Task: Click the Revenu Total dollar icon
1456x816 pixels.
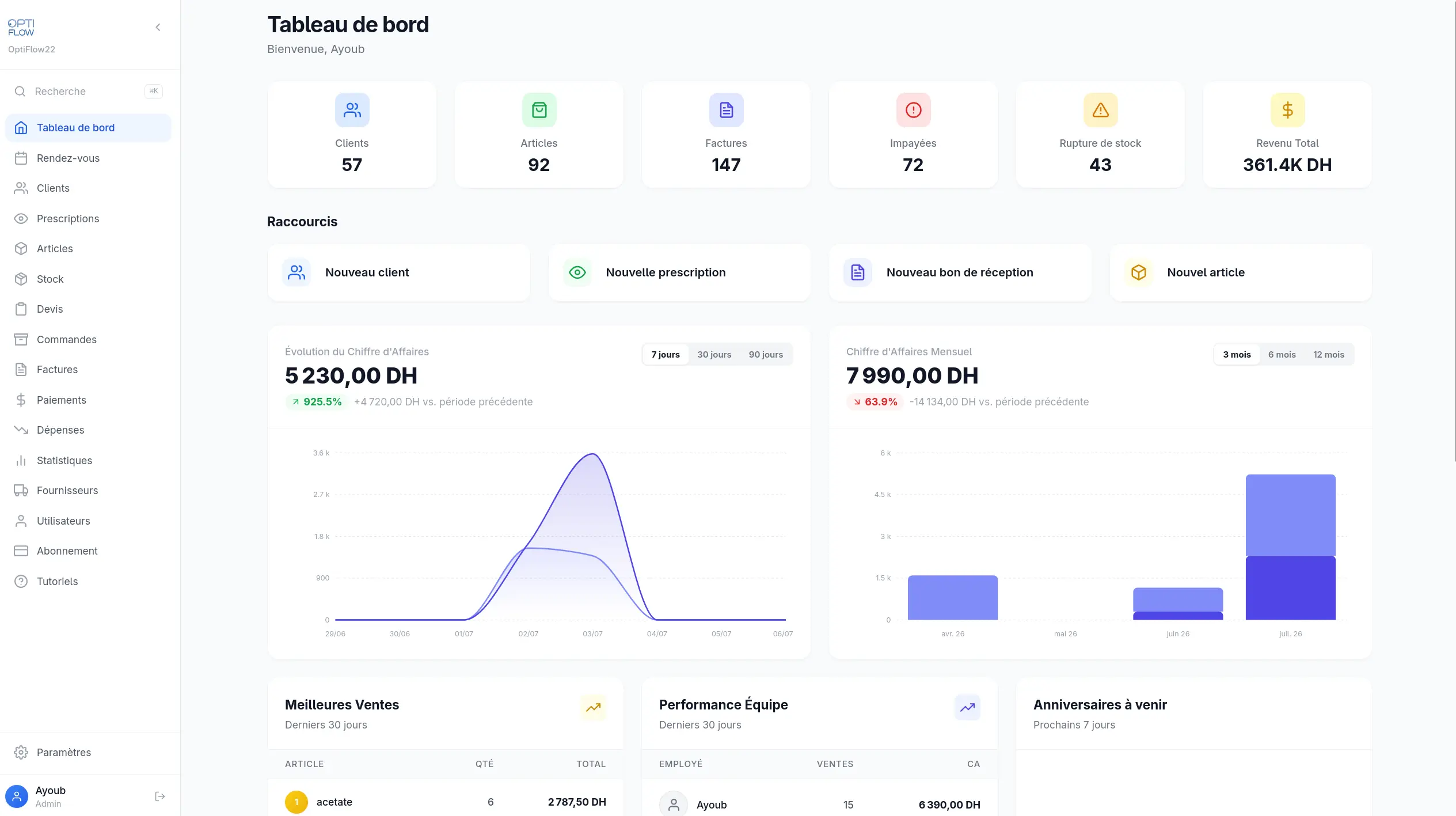Action: 1287,109
